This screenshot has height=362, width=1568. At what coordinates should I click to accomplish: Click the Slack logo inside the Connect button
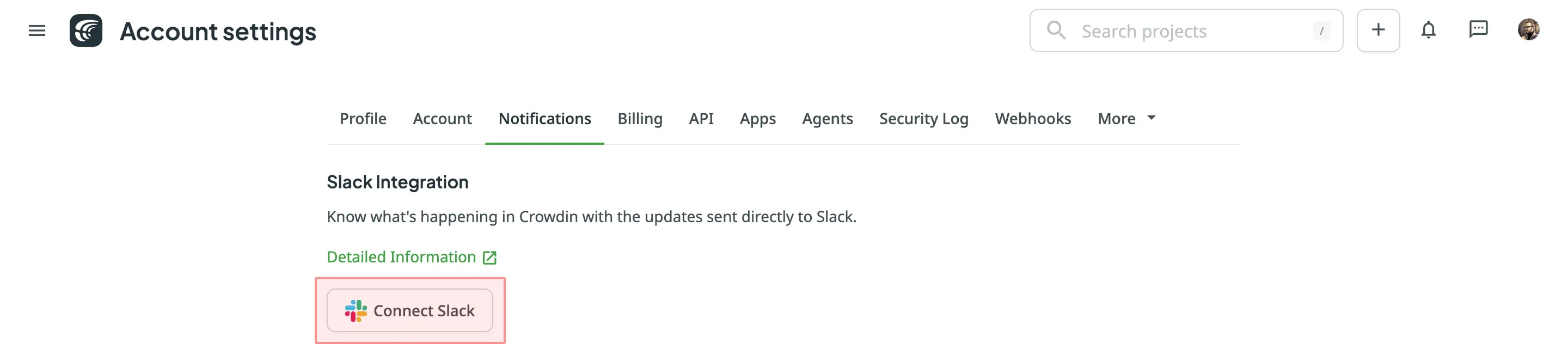(356, 310)
